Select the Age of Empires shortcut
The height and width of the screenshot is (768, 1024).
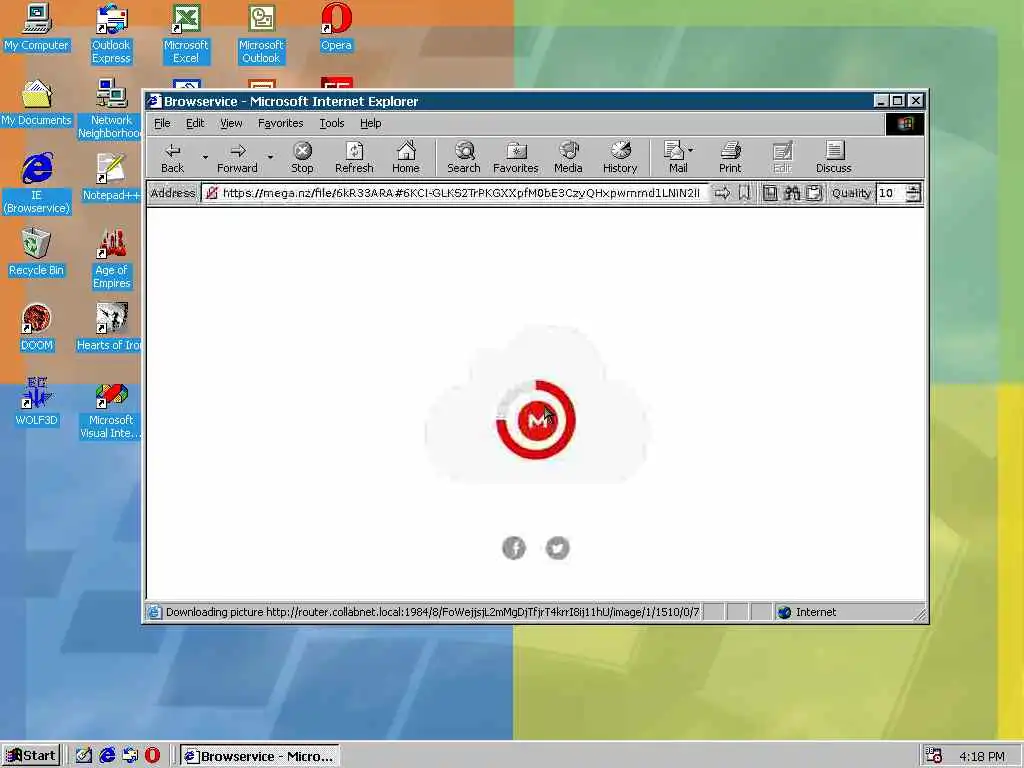[x=111, y=259]
